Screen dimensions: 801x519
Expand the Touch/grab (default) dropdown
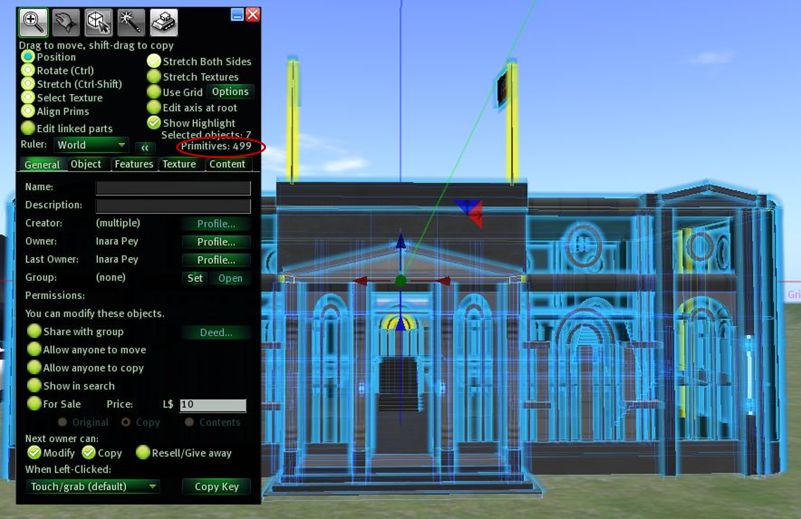coord(93,486)
